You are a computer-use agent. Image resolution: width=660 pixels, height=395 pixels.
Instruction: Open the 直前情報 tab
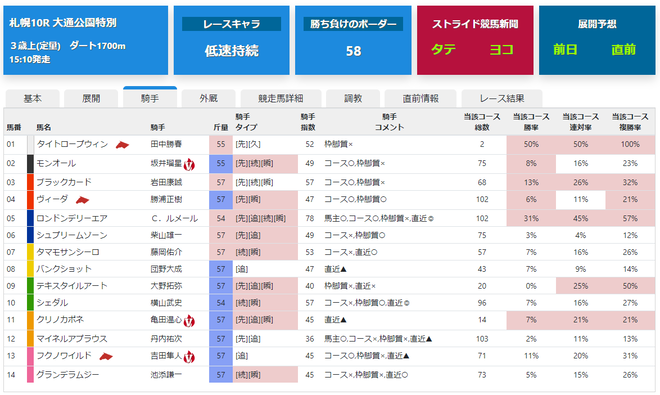420,99
